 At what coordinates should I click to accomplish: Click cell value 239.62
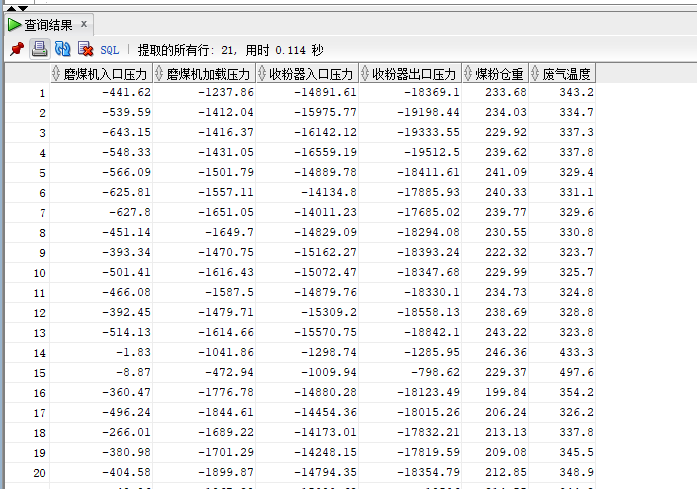506,152
